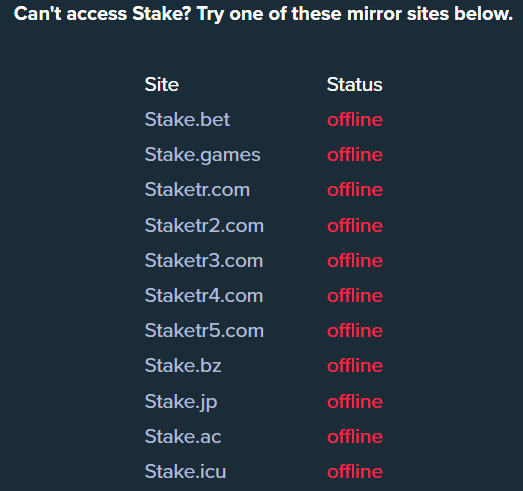Open the Stake.bz mirror link
Screen dimensions: 523x491
183,366
